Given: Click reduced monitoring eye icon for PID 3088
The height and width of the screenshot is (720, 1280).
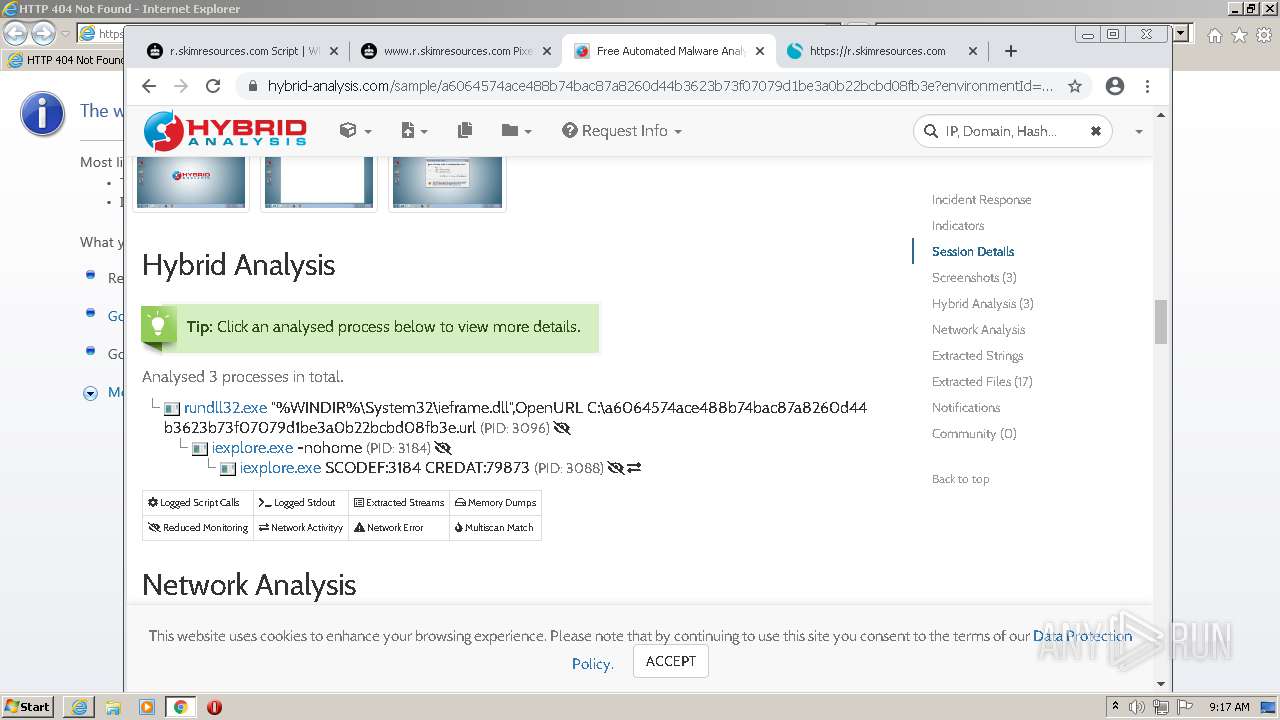Looking at the screenshot, I should 616,468.
